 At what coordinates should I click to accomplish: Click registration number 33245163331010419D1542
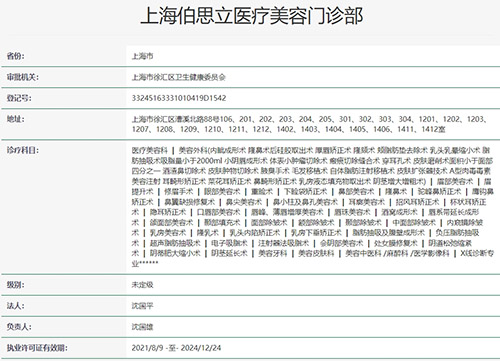[x=179, y=98]
